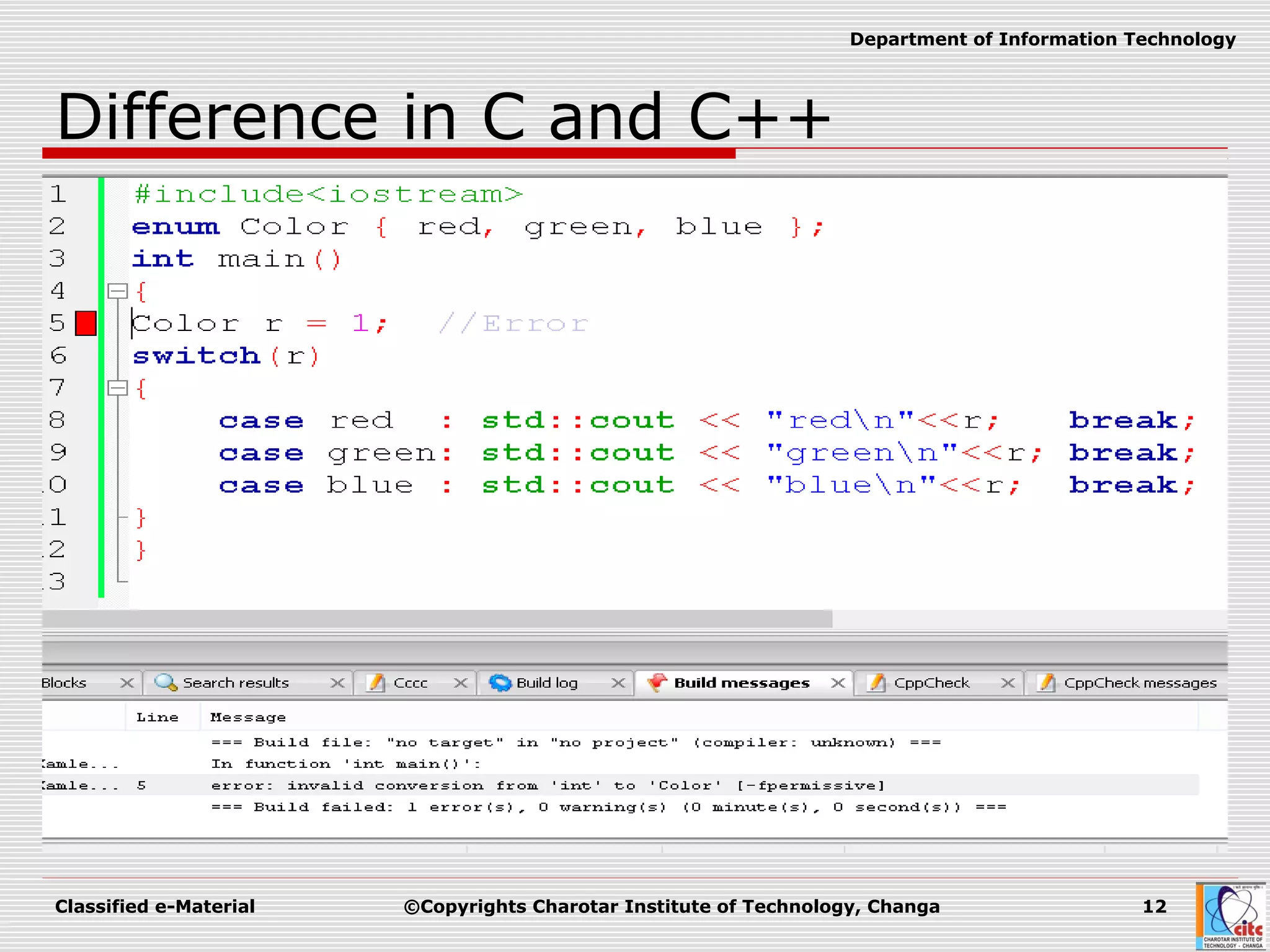The image size is (1270, 952).
Task: Click the red error marker on line 5
Action: pos(86,324)
